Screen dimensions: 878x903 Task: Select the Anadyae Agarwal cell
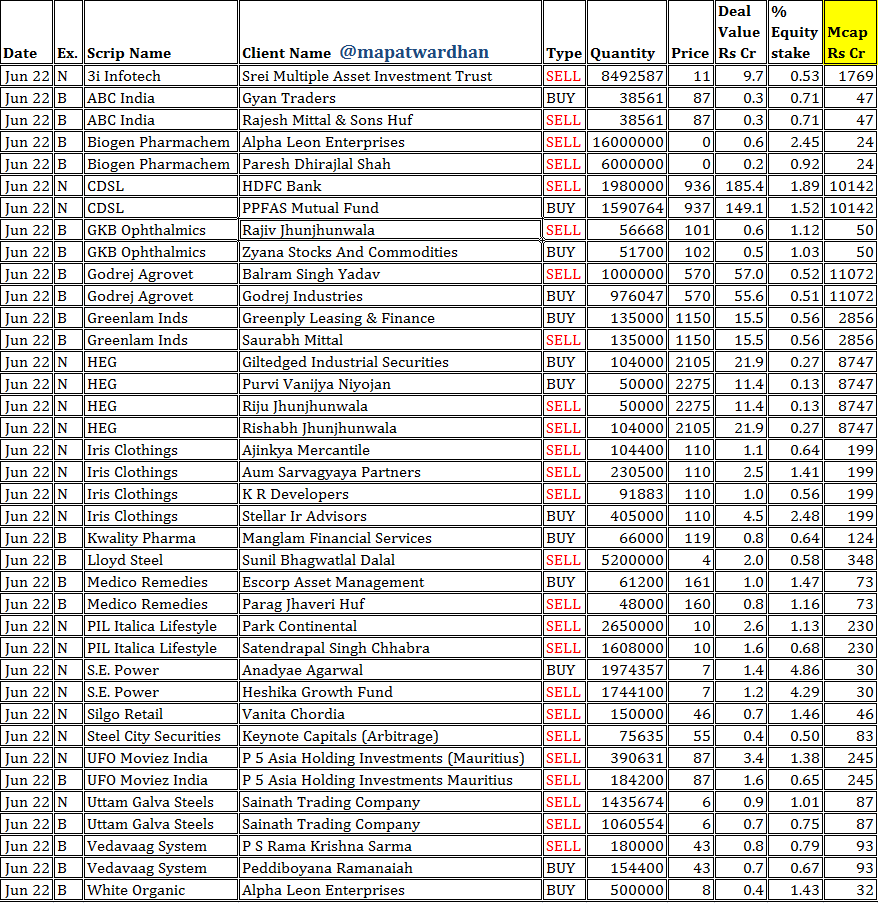[390, 670]
